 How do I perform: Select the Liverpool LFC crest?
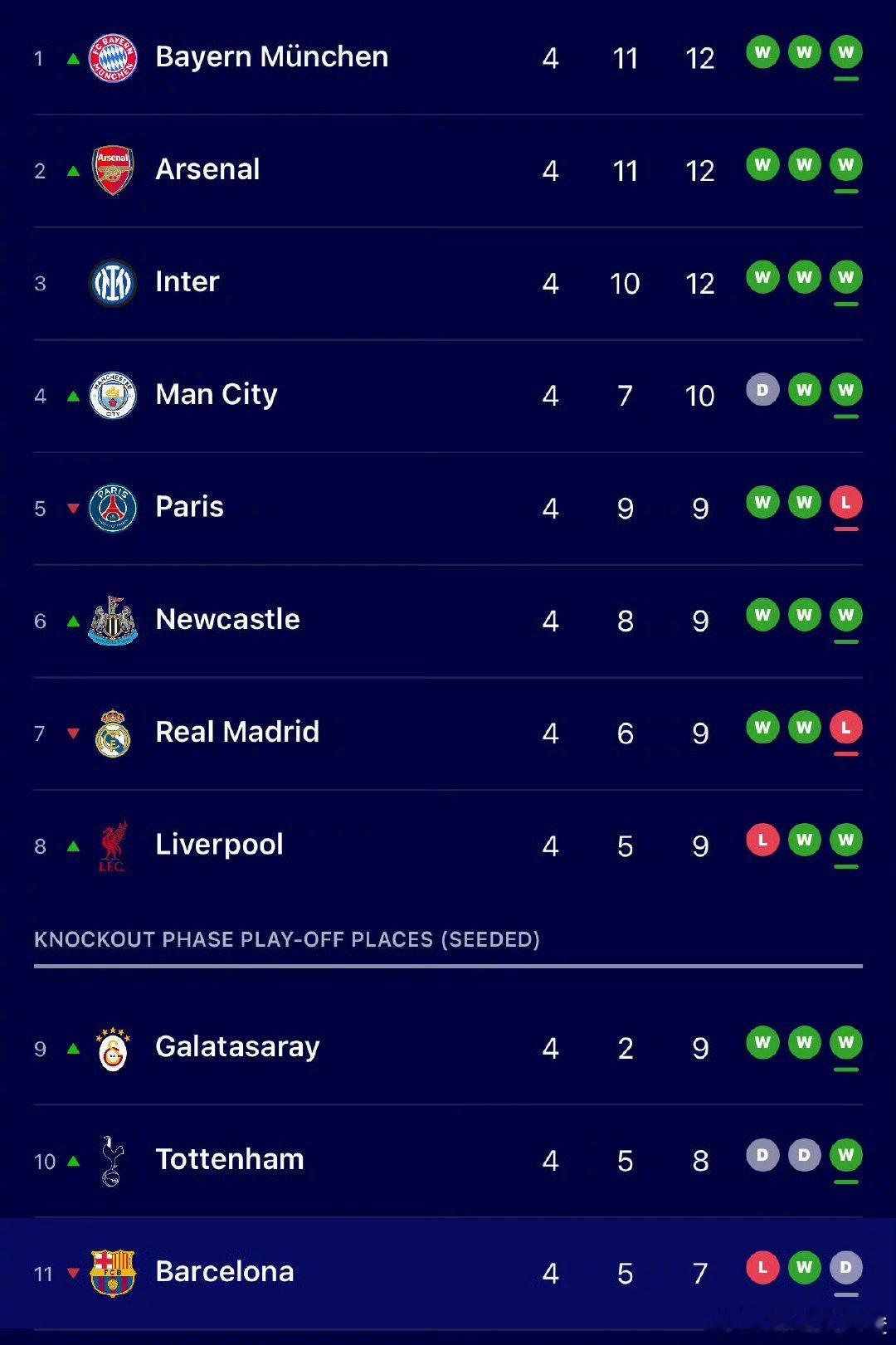click(x=112, y=846)
